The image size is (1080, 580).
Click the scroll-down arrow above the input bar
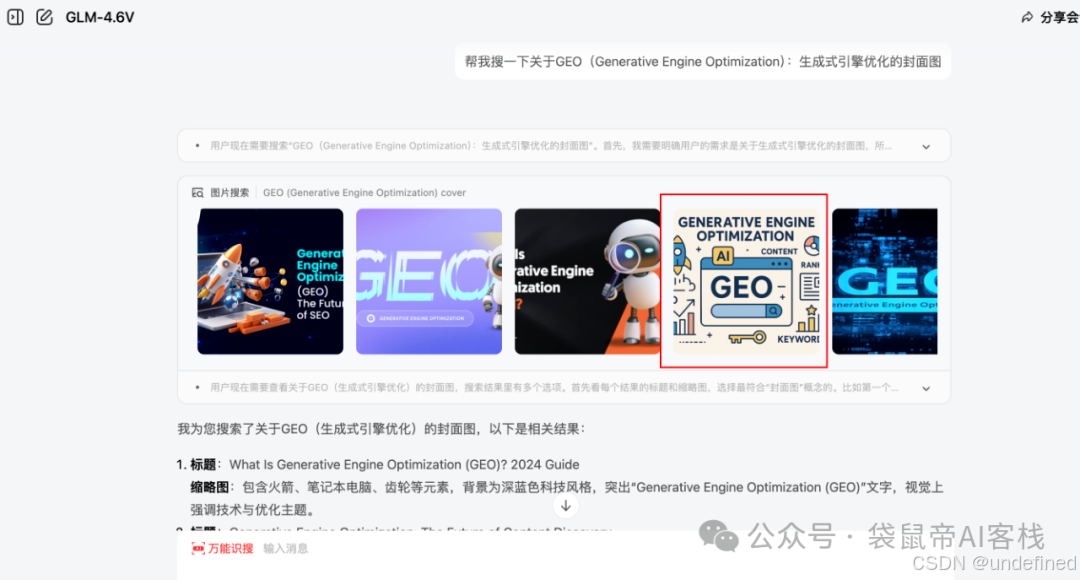coord(565,506)
